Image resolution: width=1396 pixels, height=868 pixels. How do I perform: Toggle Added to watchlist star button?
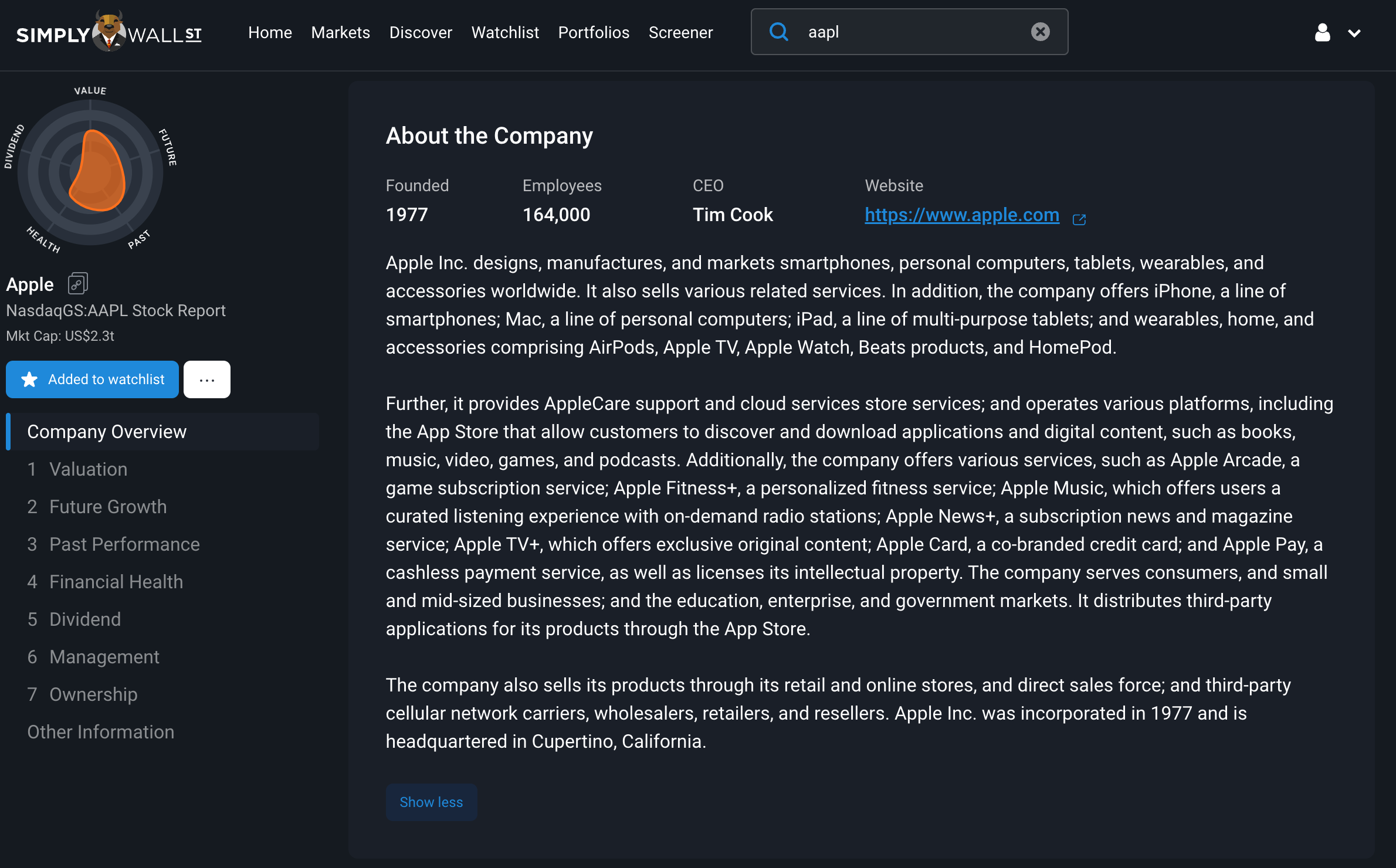[x=92, y=379]
